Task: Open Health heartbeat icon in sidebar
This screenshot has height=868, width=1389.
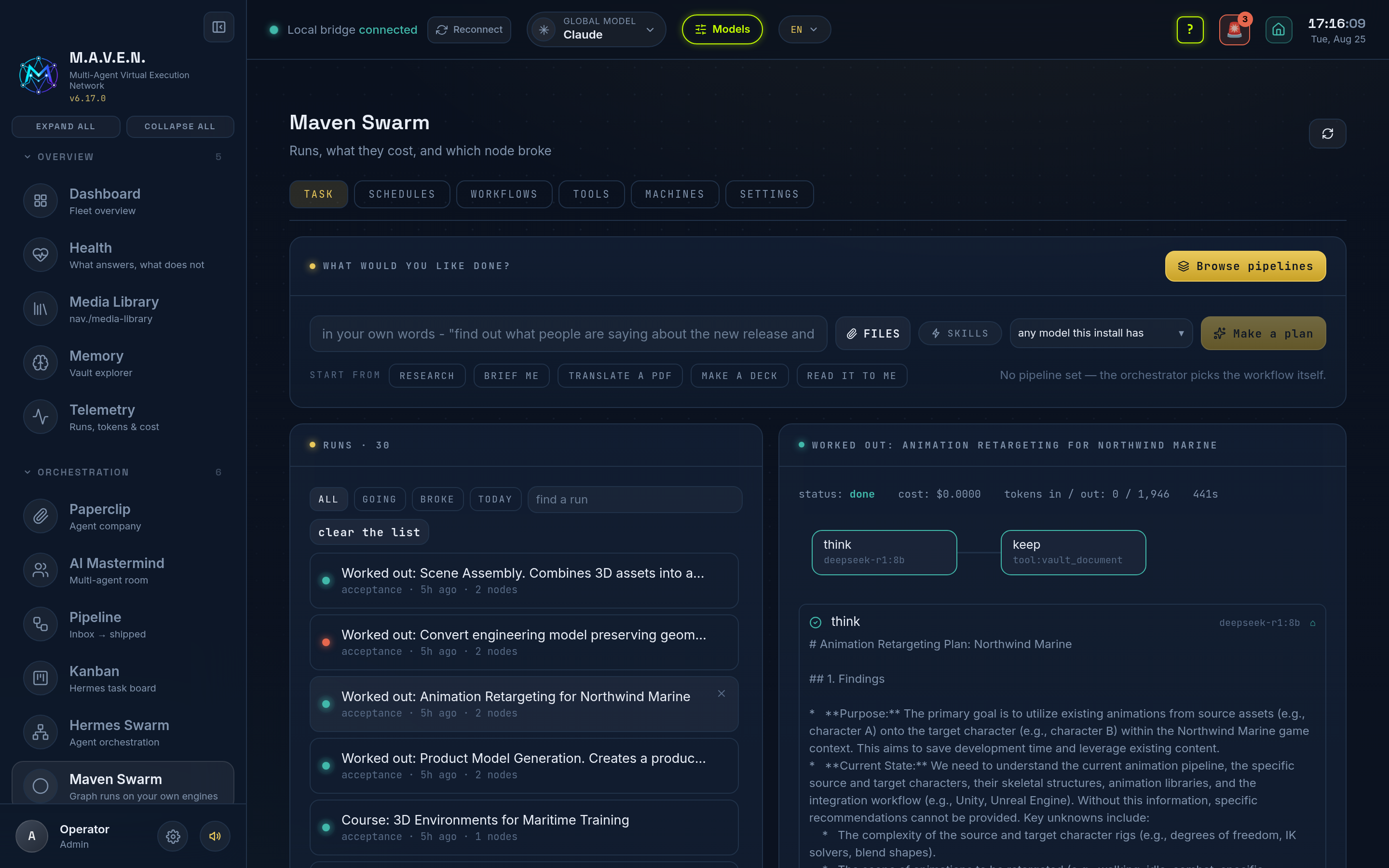Action: (x=40, y=254)
